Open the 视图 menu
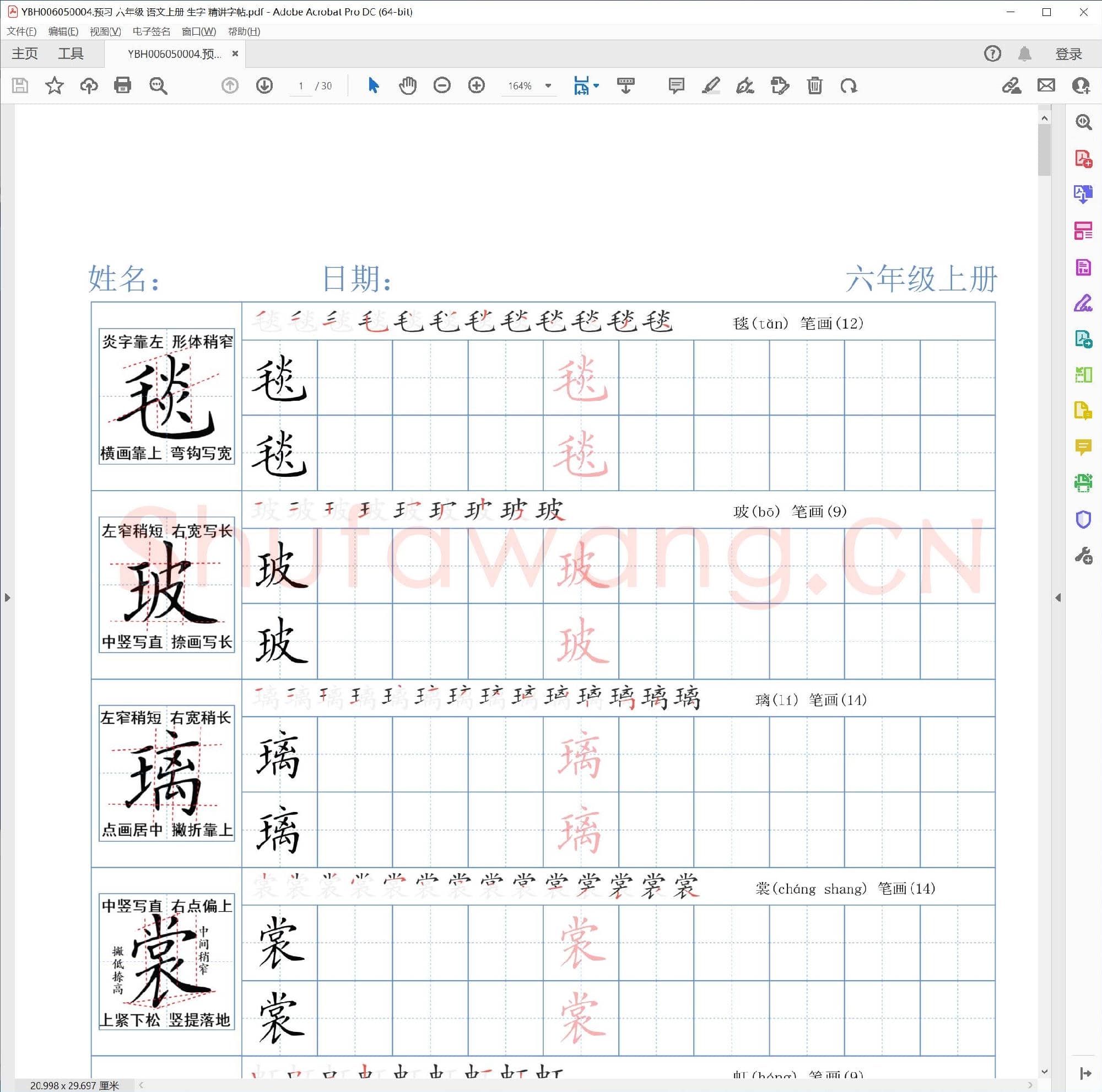The width and height of the screenshot is (1102, 1092). coord(106,31)
